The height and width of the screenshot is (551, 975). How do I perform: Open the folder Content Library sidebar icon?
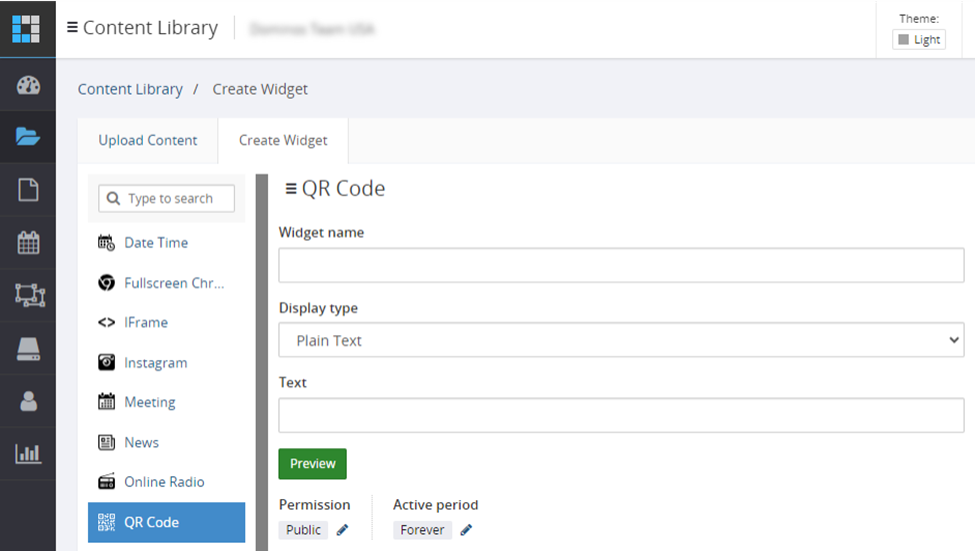(x=28, y=136)
